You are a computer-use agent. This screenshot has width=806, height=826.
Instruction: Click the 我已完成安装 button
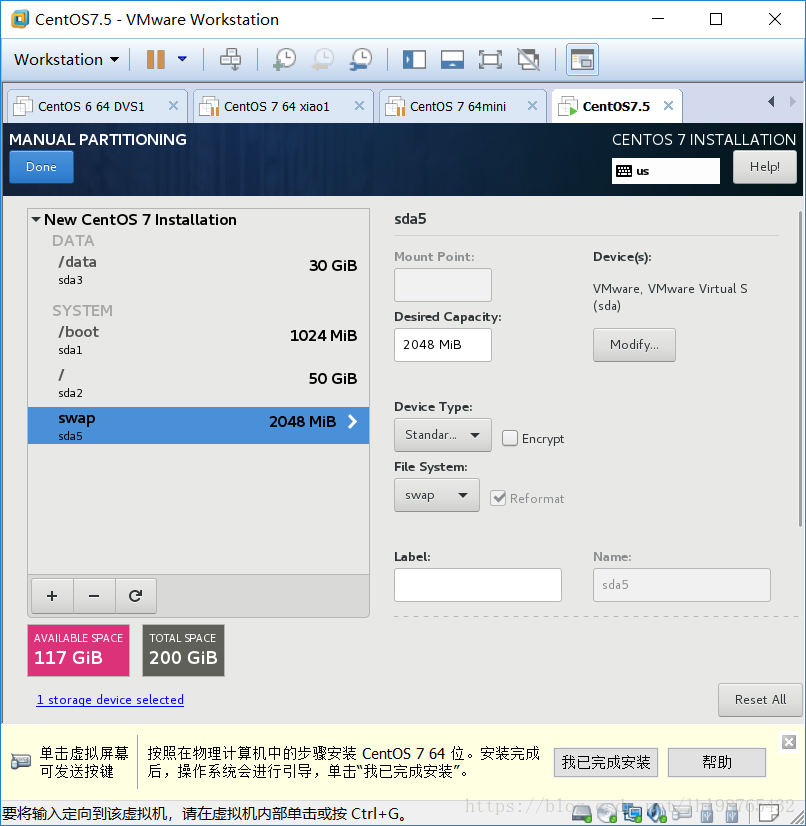click(x=606, y=762)
